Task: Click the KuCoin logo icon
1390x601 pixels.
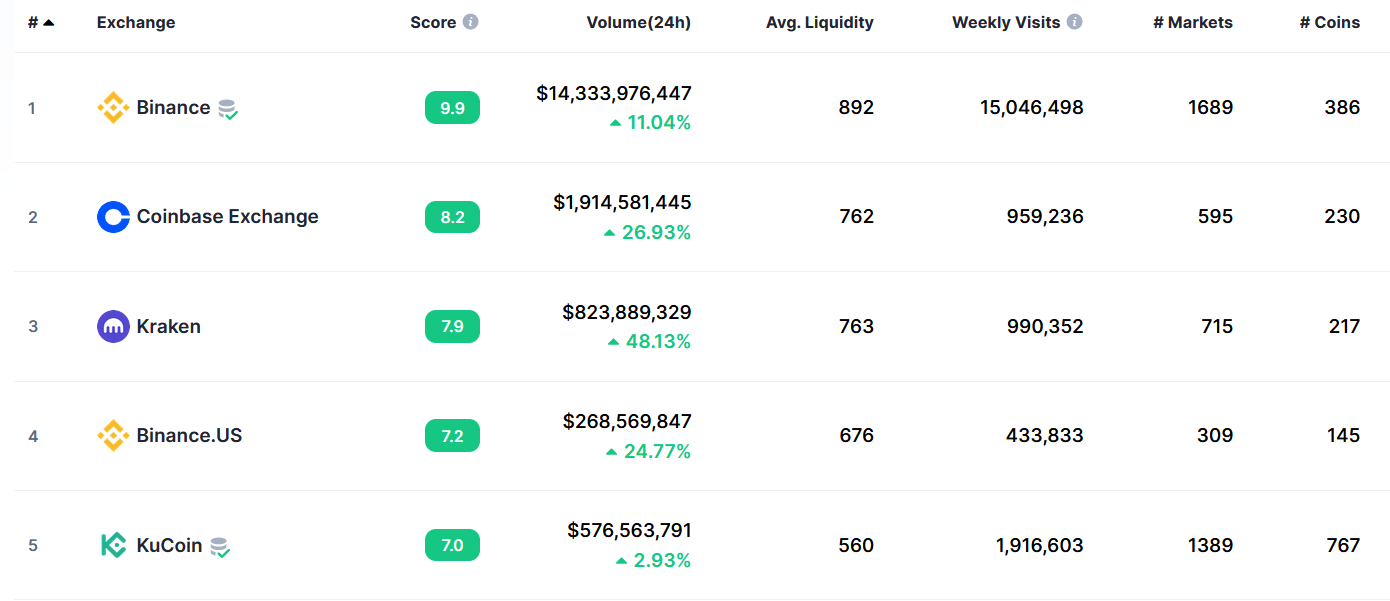Action: [x=113, y=545]
